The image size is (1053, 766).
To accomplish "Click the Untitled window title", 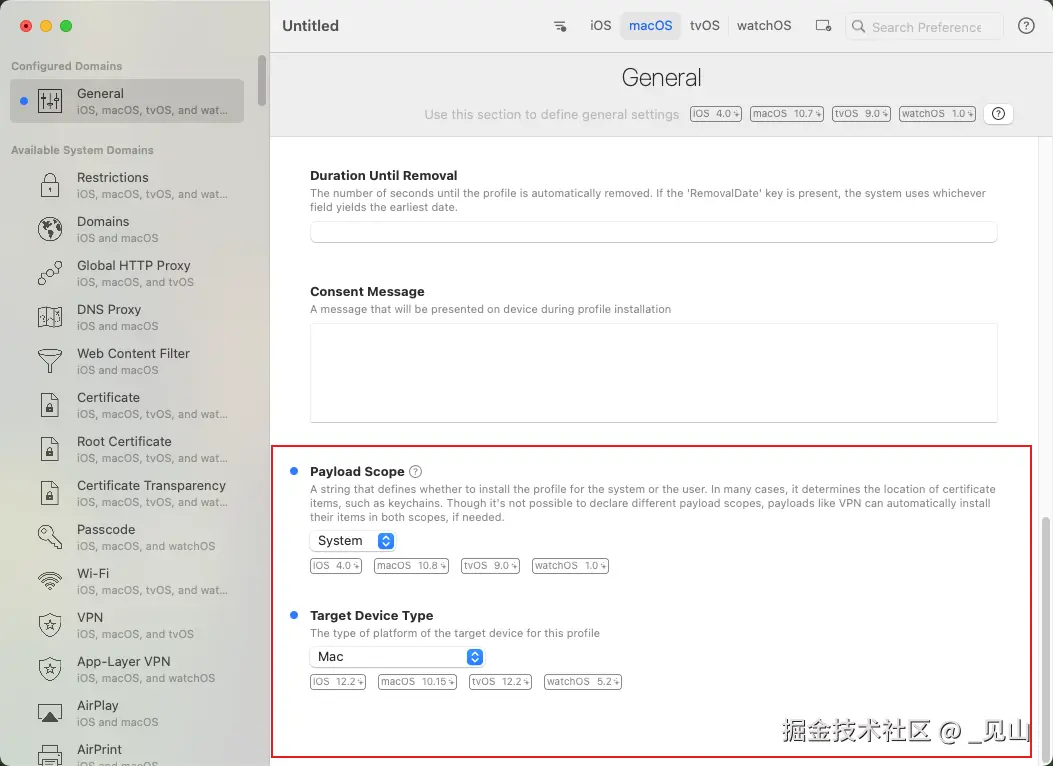I will coord(310,26).
